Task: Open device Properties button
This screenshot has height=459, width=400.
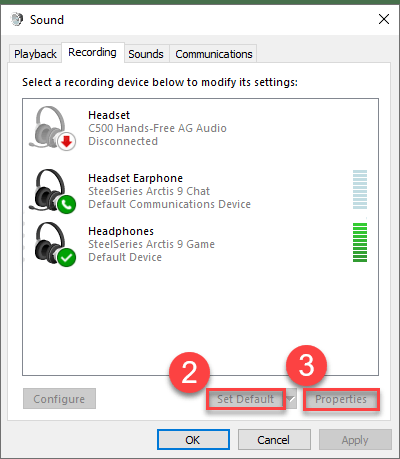Action: click(x=341, y=399)
